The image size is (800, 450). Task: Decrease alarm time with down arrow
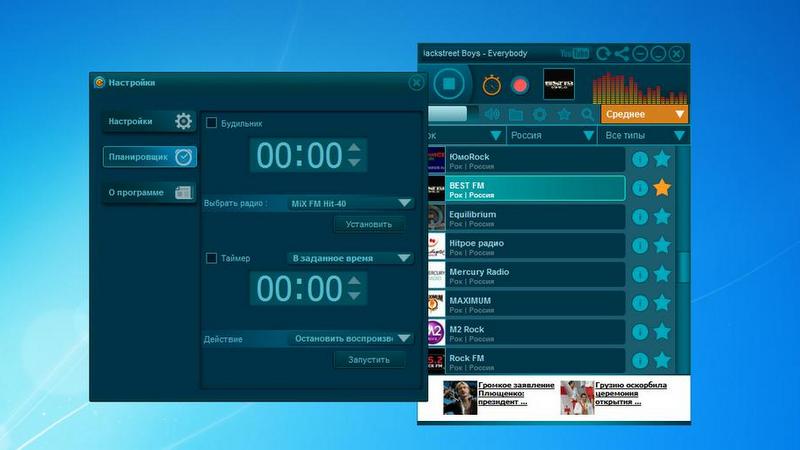(354, 162)
